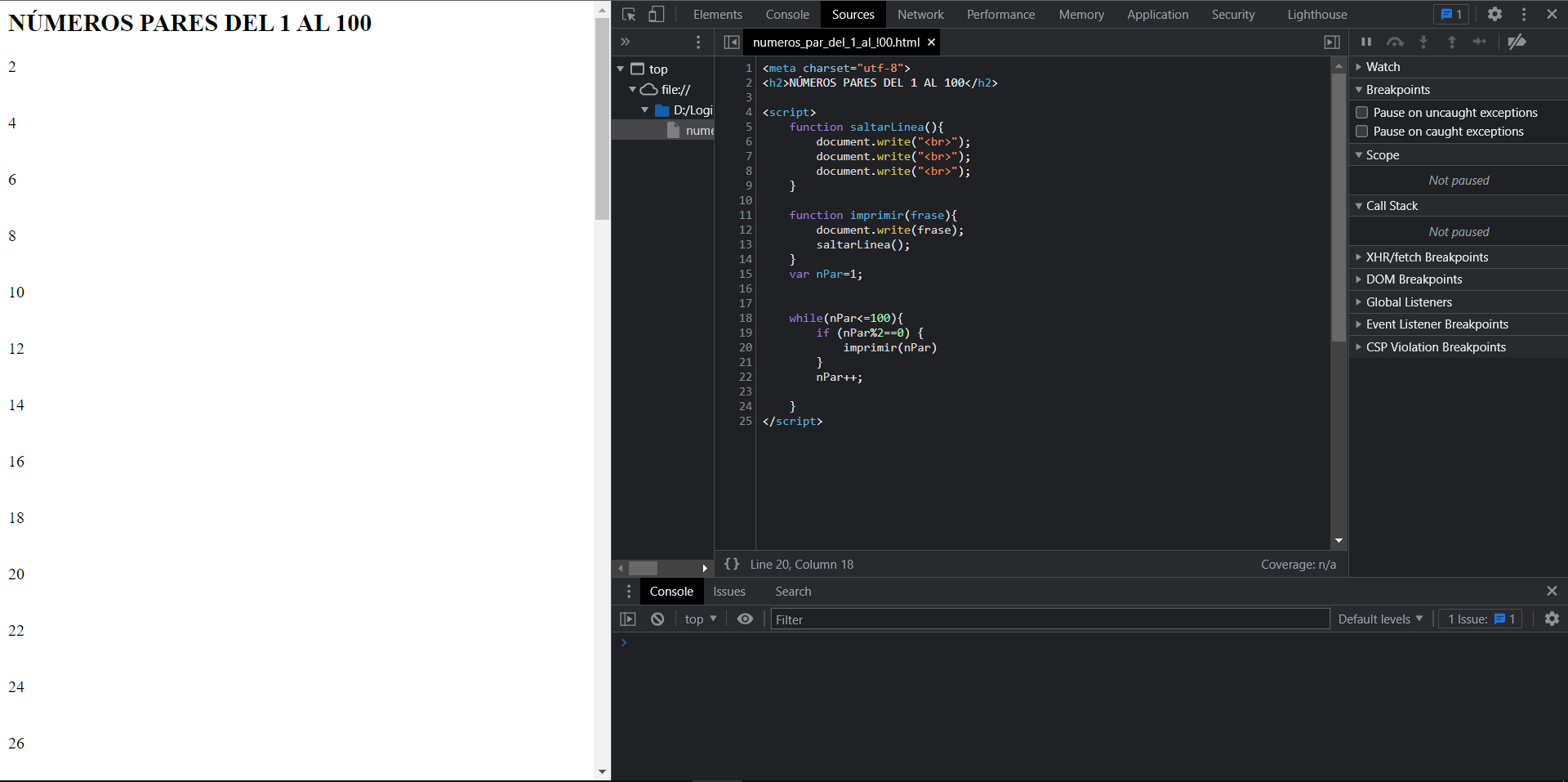Screen dimensions: 1568x782
Task: Open the Lighthouse tab
Action: (1317, 14)
